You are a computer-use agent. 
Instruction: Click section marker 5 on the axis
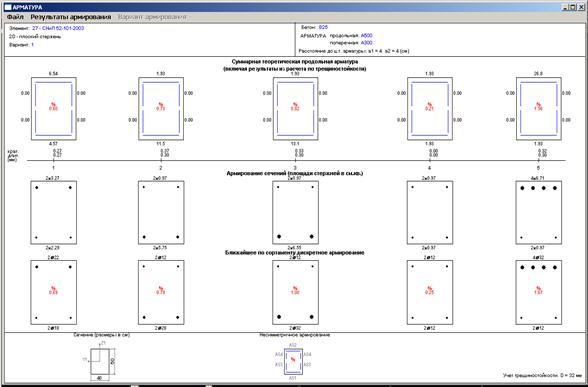click(538, 168)
